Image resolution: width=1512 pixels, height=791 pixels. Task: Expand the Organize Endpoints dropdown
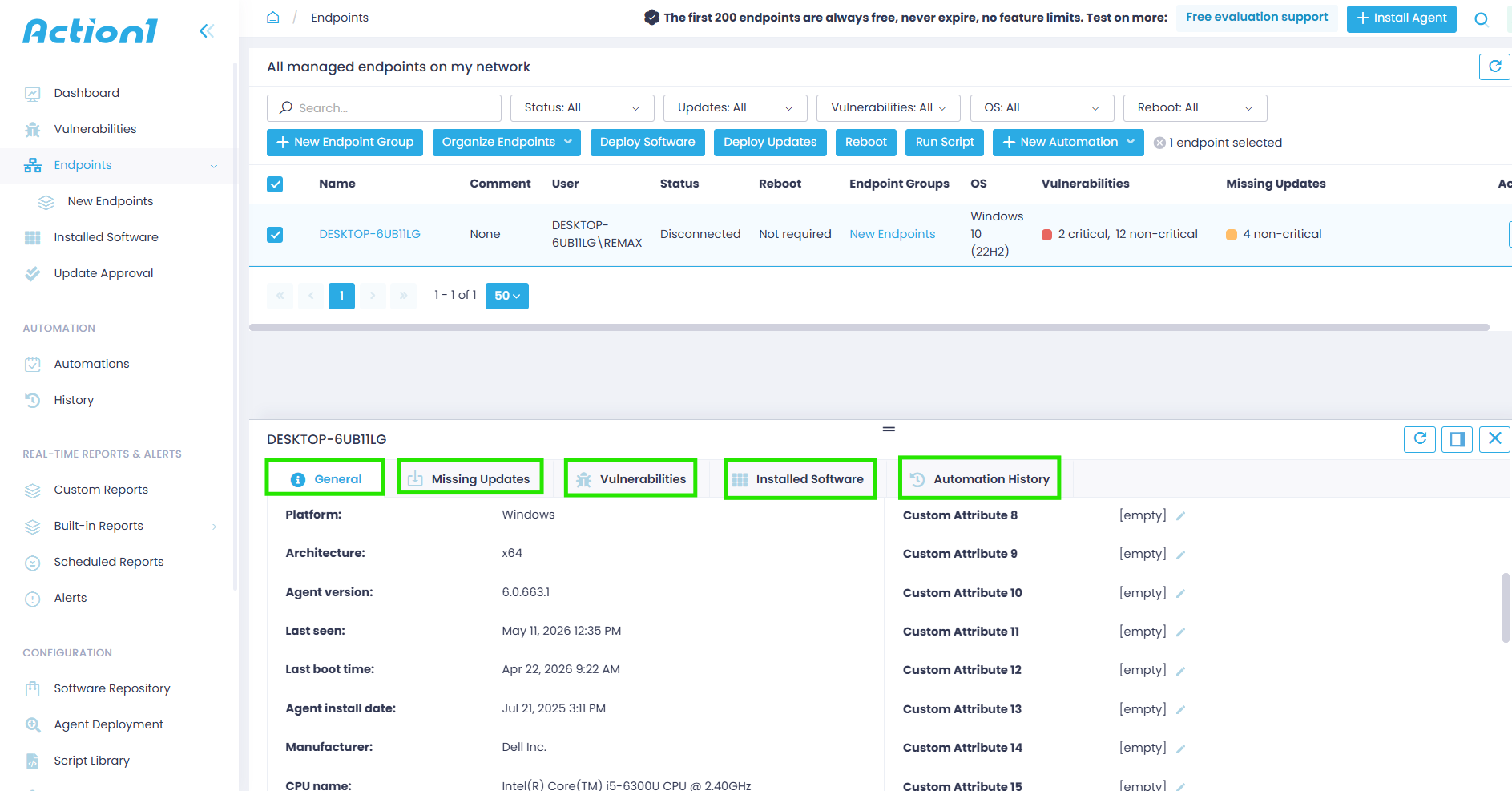point(506,143)
